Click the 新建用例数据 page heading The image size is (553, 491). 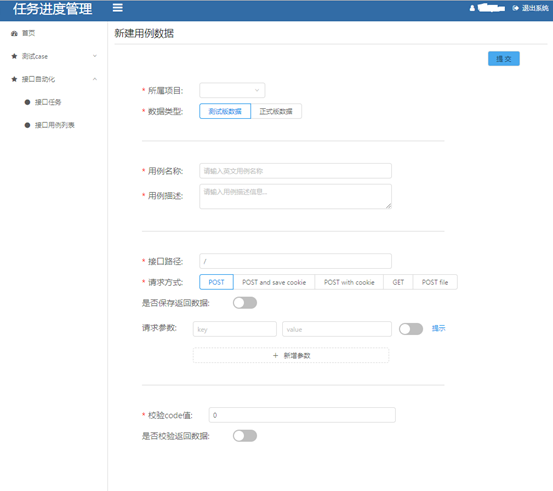(x=144, y=34)
